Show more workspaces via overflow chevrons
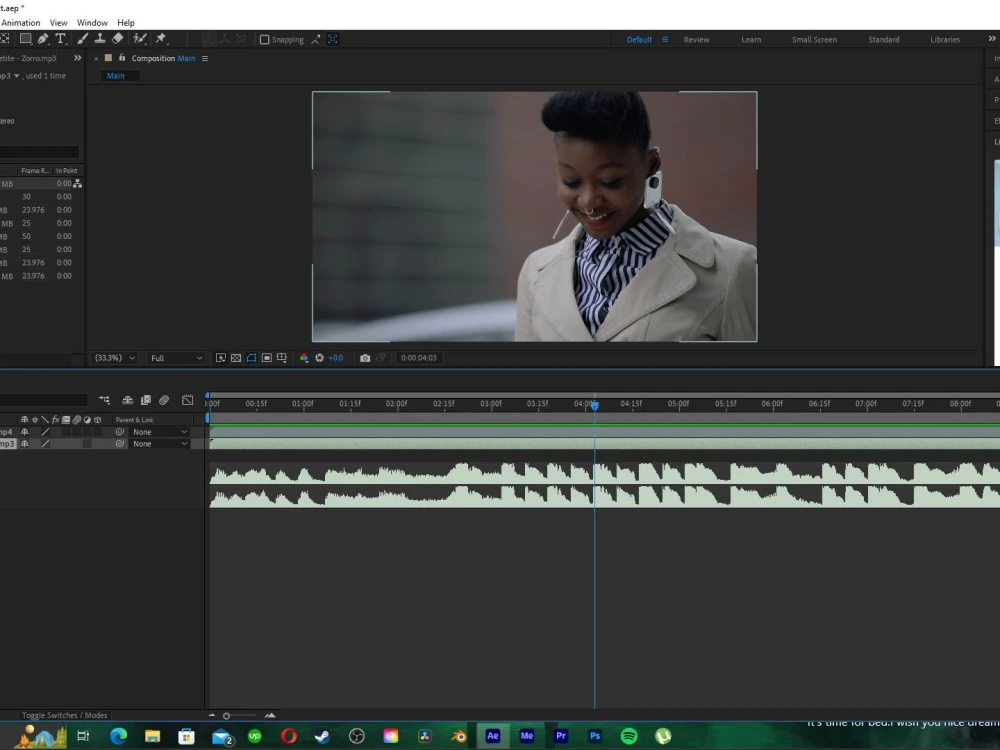This screenshot has height=750, width=1000. coord(992,39)
